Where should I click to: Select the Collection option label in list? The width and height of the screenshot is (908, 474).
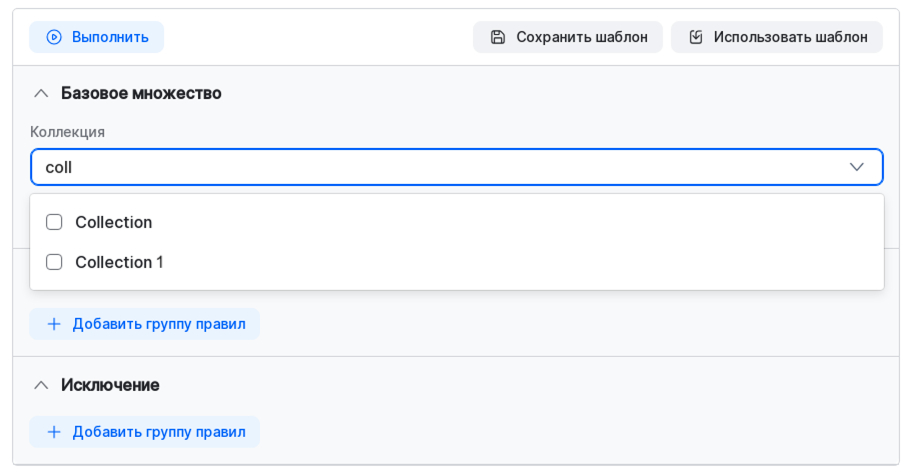point(113,222)
